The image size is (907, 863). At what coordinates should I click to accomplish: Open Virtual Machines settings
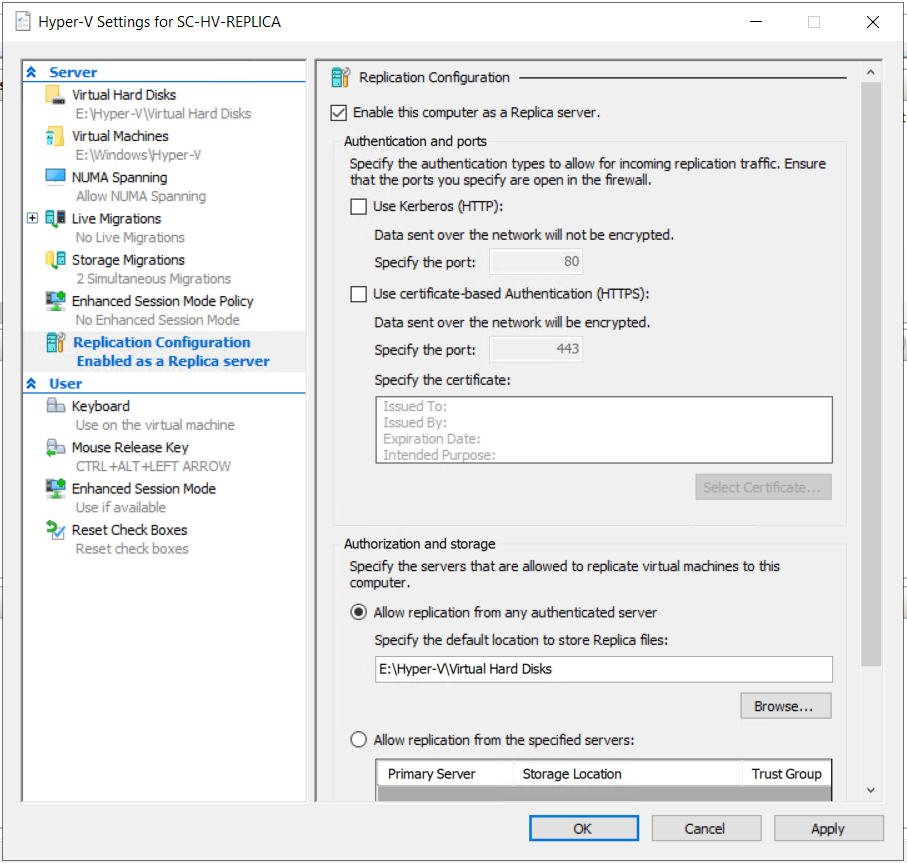120,136
